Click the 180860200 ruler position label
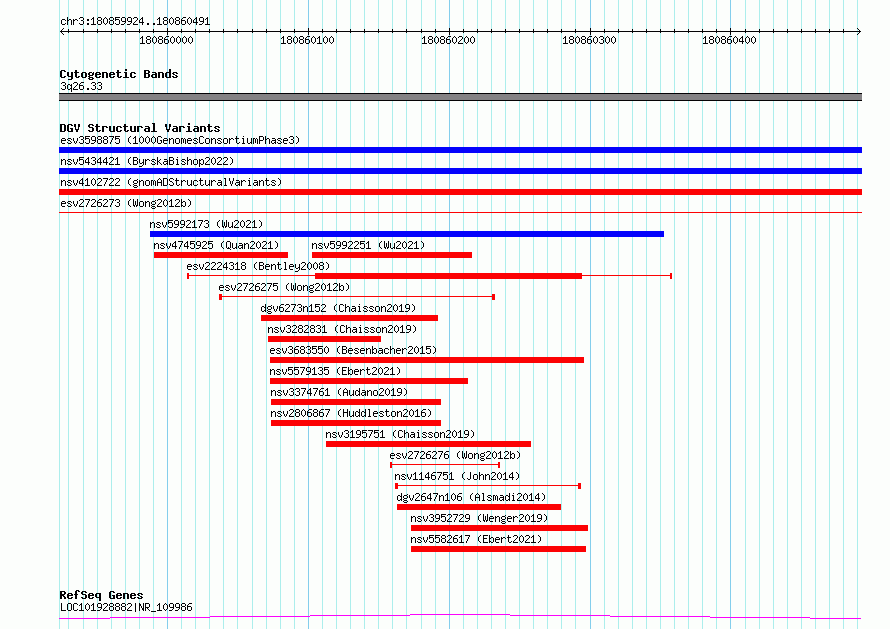The width and height of the screenshot is (890, 629). point(448,40)
